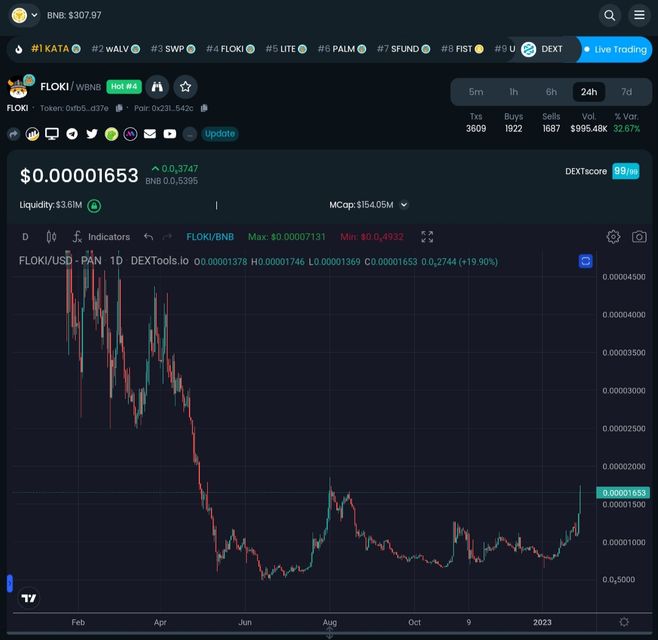Viewport: 658px width, 640px height.
Task: Open the Telegram link icon
Action: pyautogui.click(x=72, y=134)
